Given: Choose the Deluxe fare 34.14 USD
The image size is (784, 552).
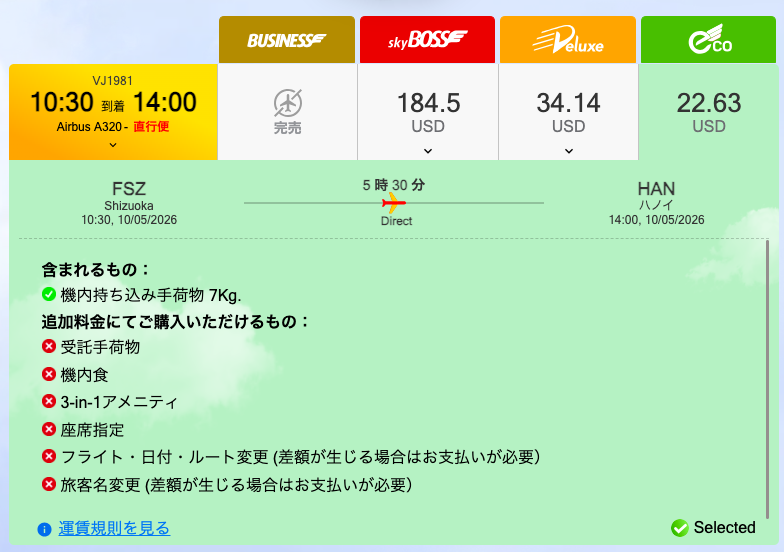Looking at the screenshot, I should pos(568,111).
